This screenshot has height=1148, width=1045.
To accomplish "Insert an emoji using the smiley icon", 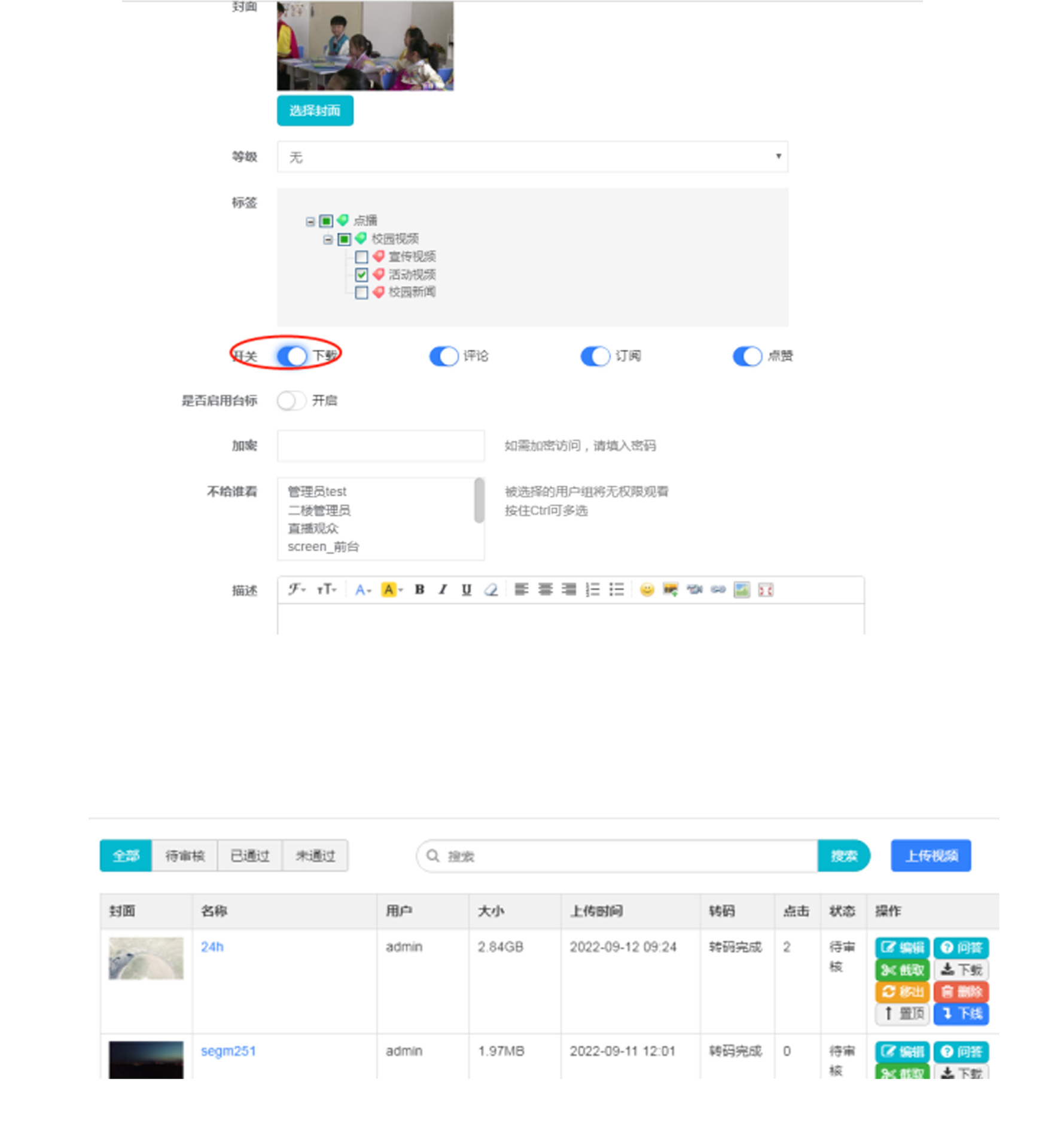I will coord(647,590).
